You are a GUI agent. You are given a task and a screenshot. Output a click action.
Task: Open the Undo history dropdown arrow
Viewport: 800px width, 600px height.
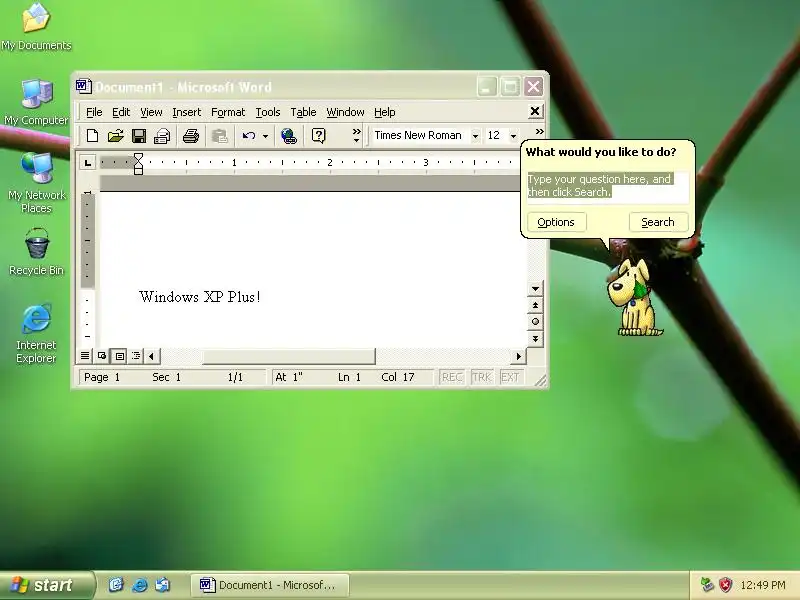tap(265, 136)
